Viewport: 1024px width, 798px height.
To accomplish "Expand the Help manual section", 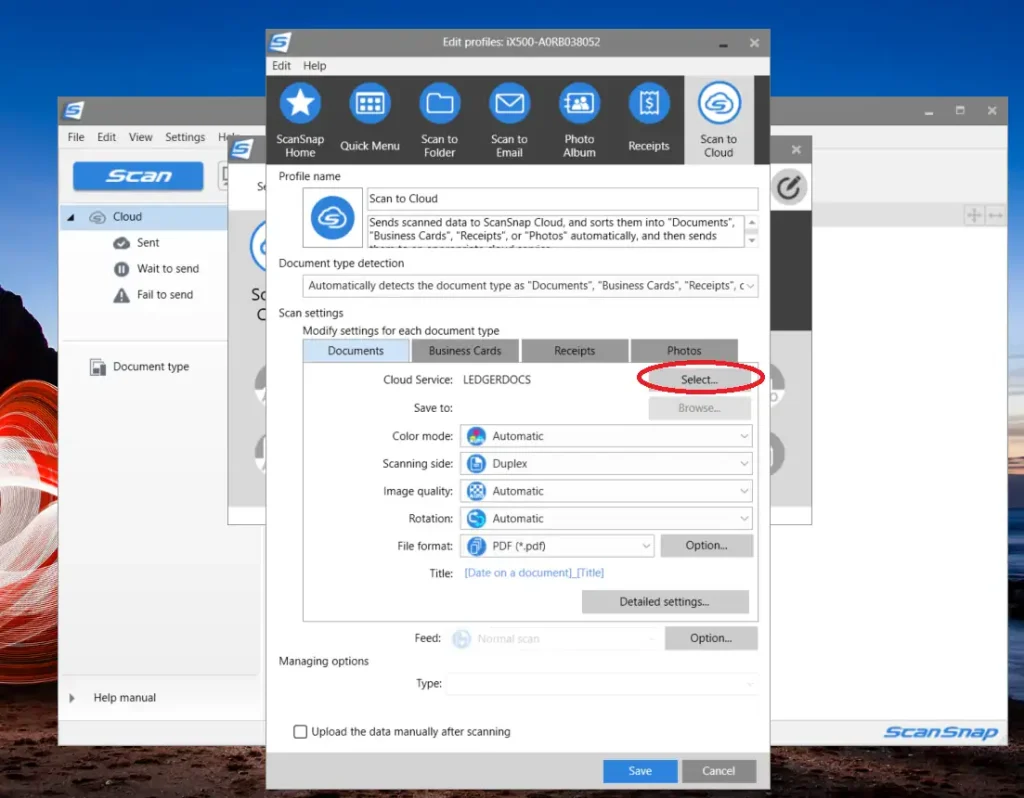I will click(72, 698).
